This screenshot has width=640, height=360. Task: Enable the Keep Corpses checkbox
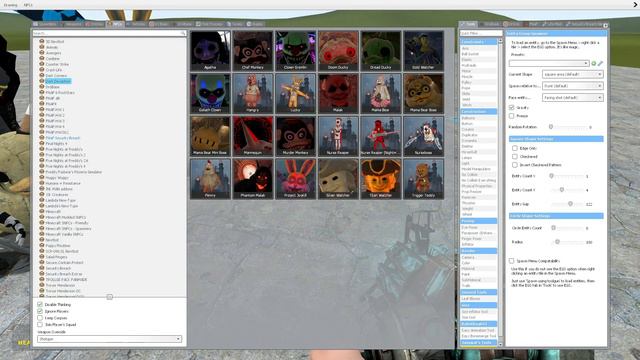[x=40, y=318]
